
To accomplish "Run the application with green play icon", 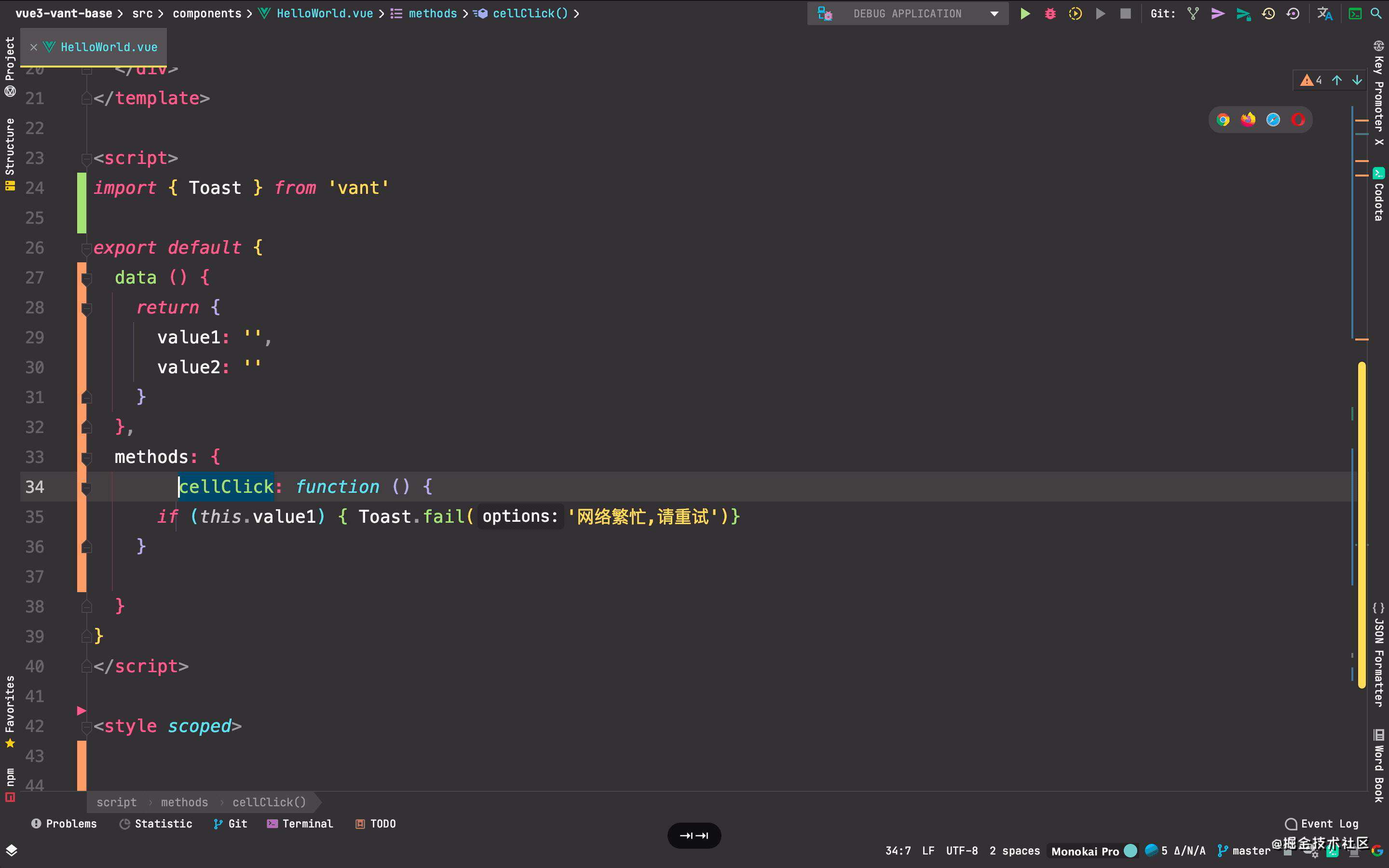I will pos(1024,13).
